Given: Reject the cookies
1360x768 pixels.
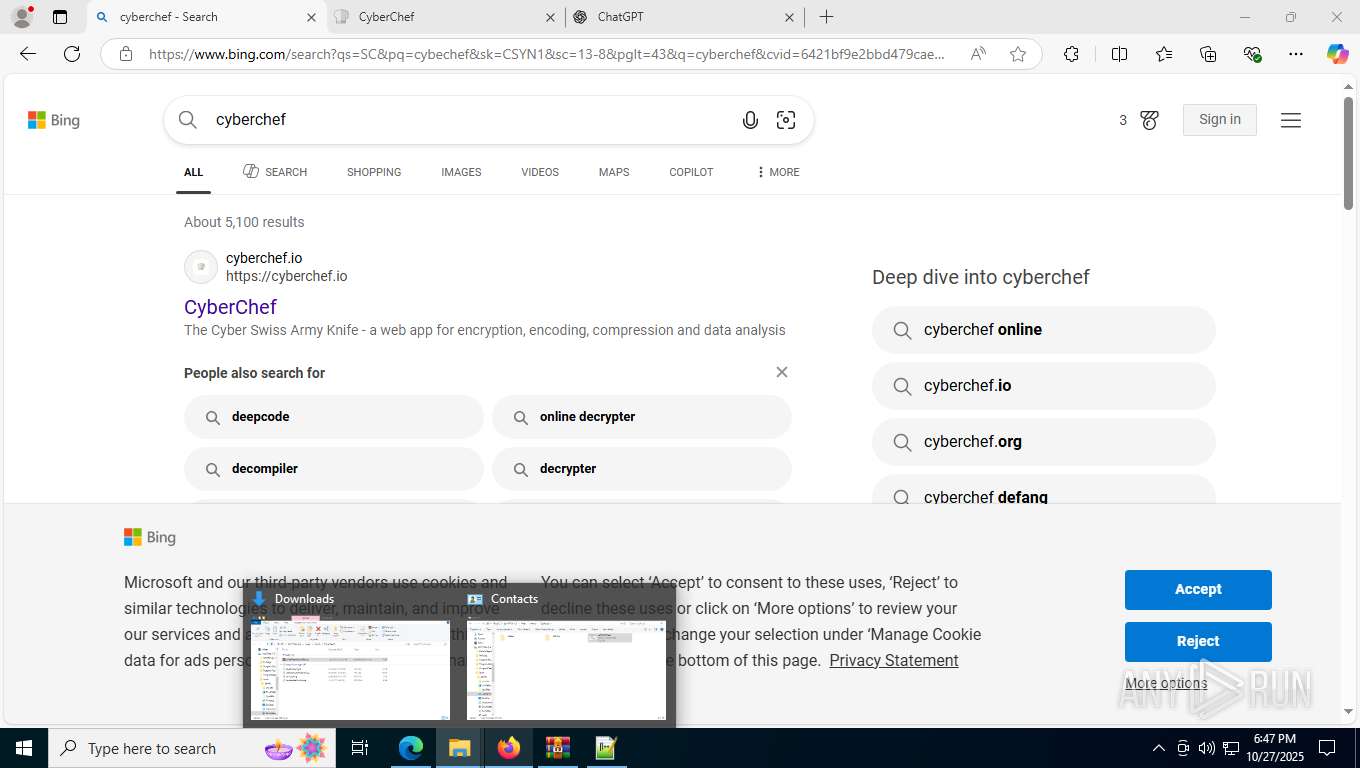Looking at the screenshot, I should 1198,641.
